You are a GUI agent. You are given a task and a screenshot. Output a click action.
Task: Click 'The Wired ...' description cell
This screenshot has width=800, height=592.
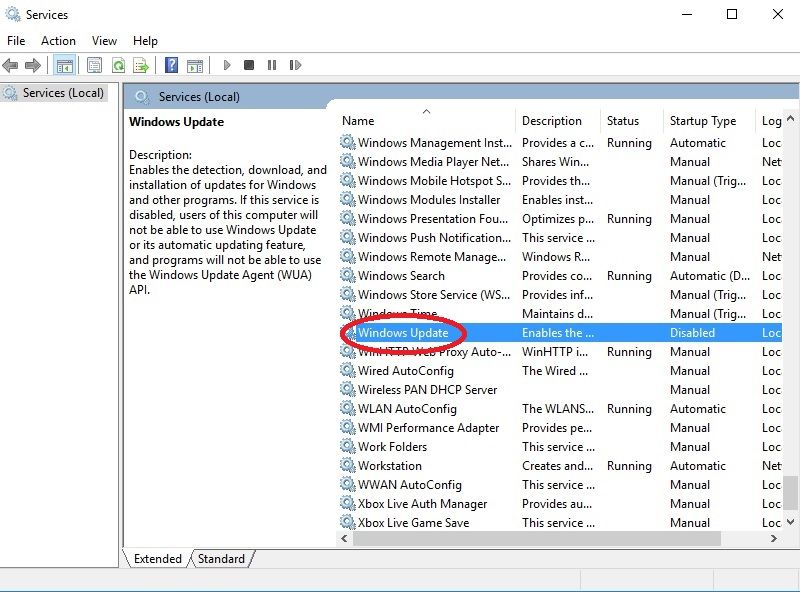555,371
